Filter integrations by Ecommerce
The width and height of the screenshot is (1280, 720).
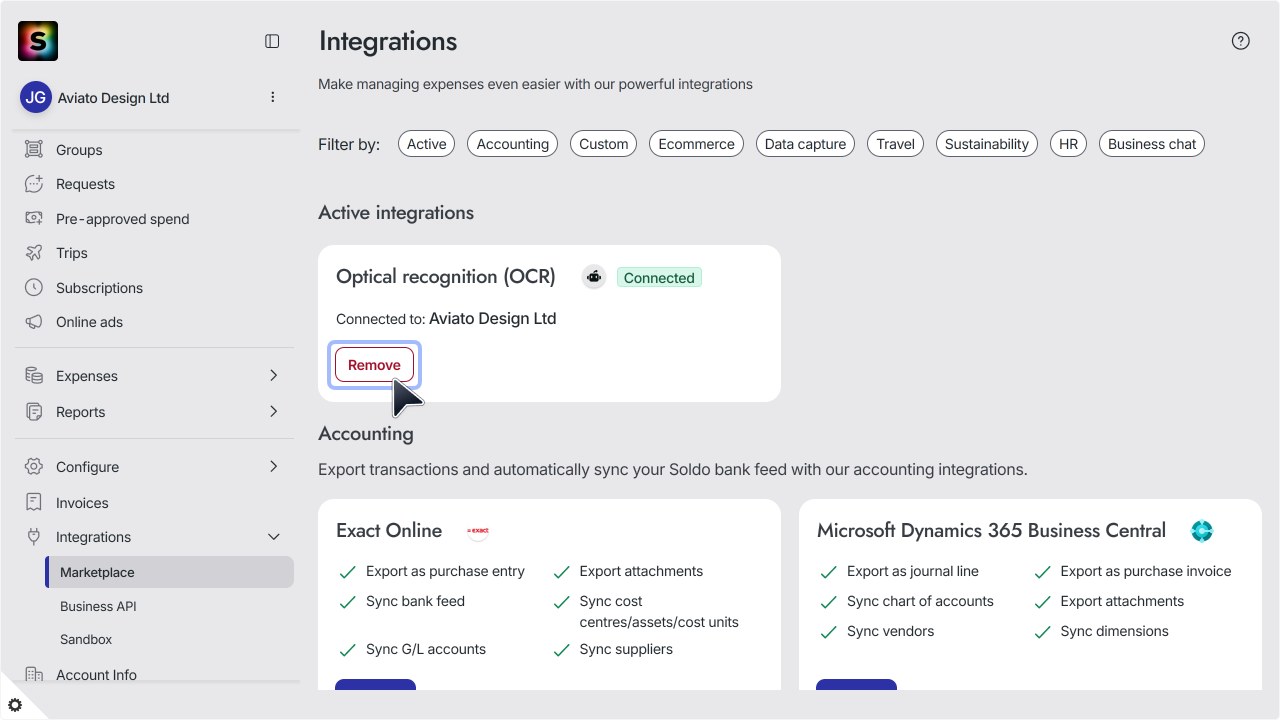[696, 144]
